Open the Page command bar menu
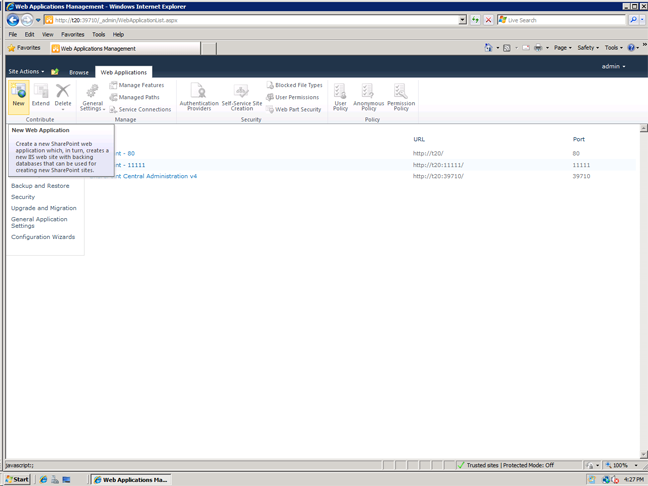The height and width of the screenshot is (486, 648). [x=562, y=48]
